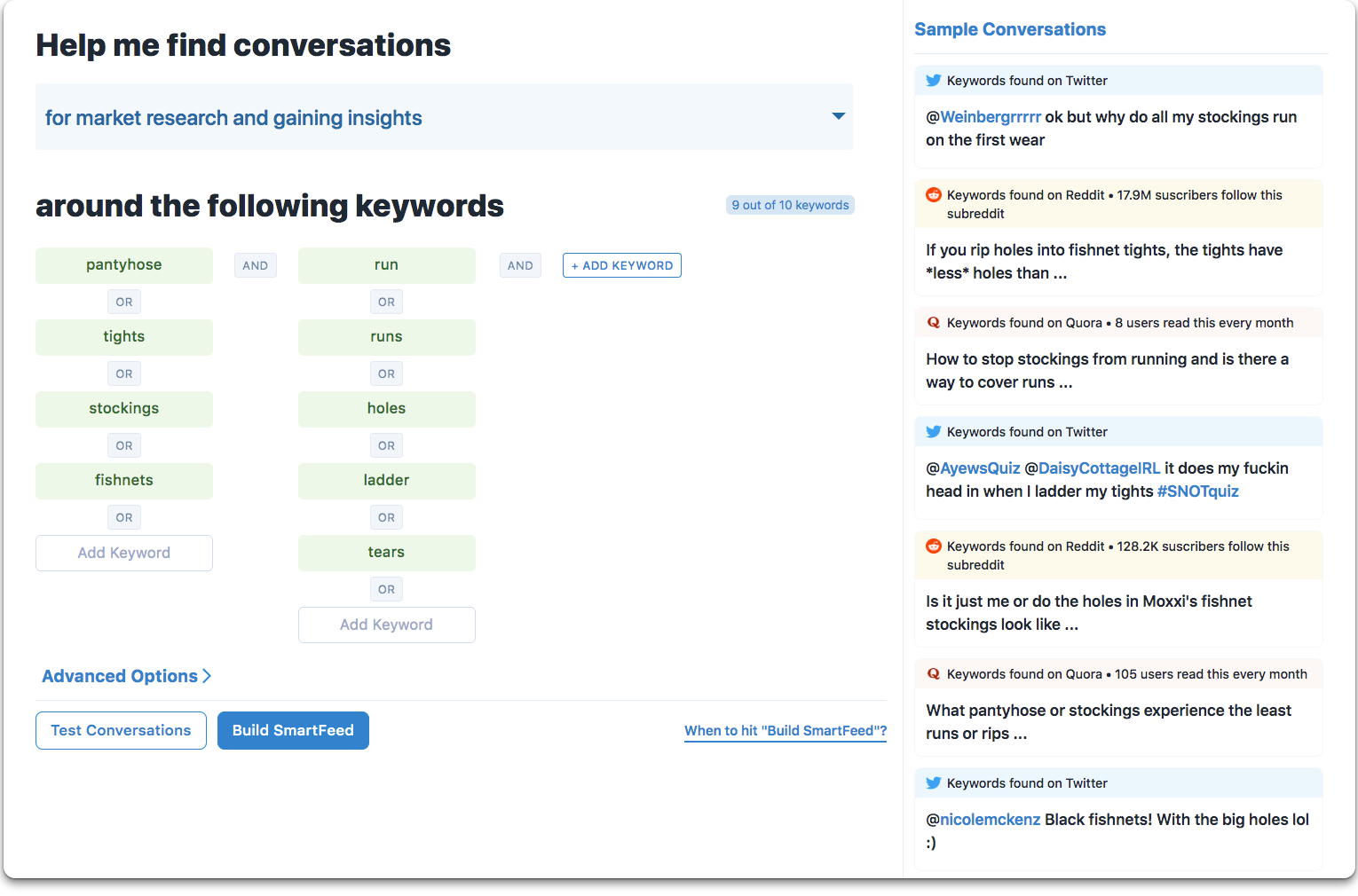Image resolution: width=1358 pixels, height=896 pixels.
Task: Toggle the AND operator after the run column
Action: coord(520,265)
